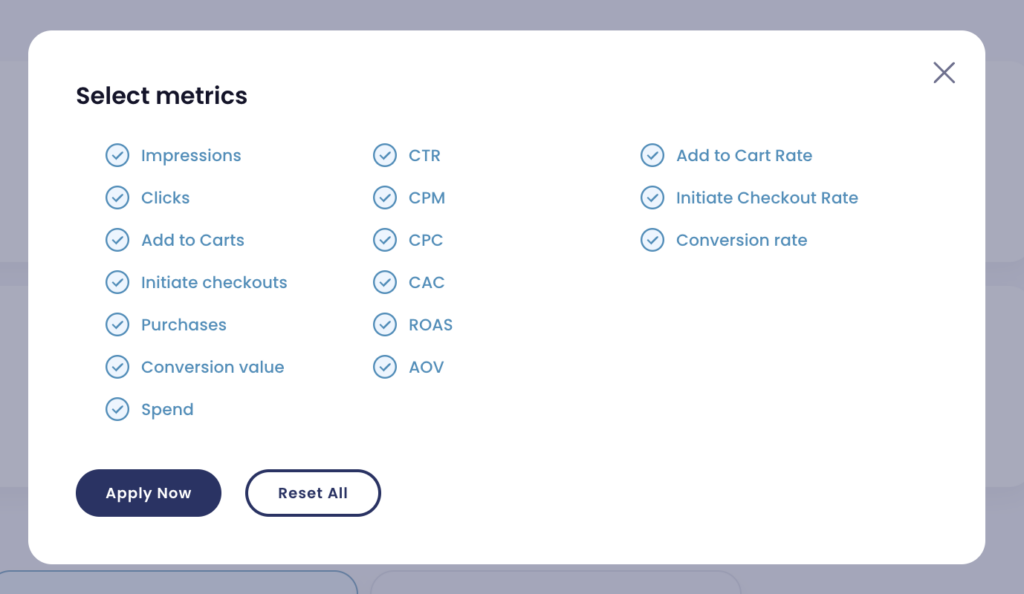This screenshot has width=1024, height=594.
Task: Uncheck the Purchases metric
Action: tap(118, 324)
